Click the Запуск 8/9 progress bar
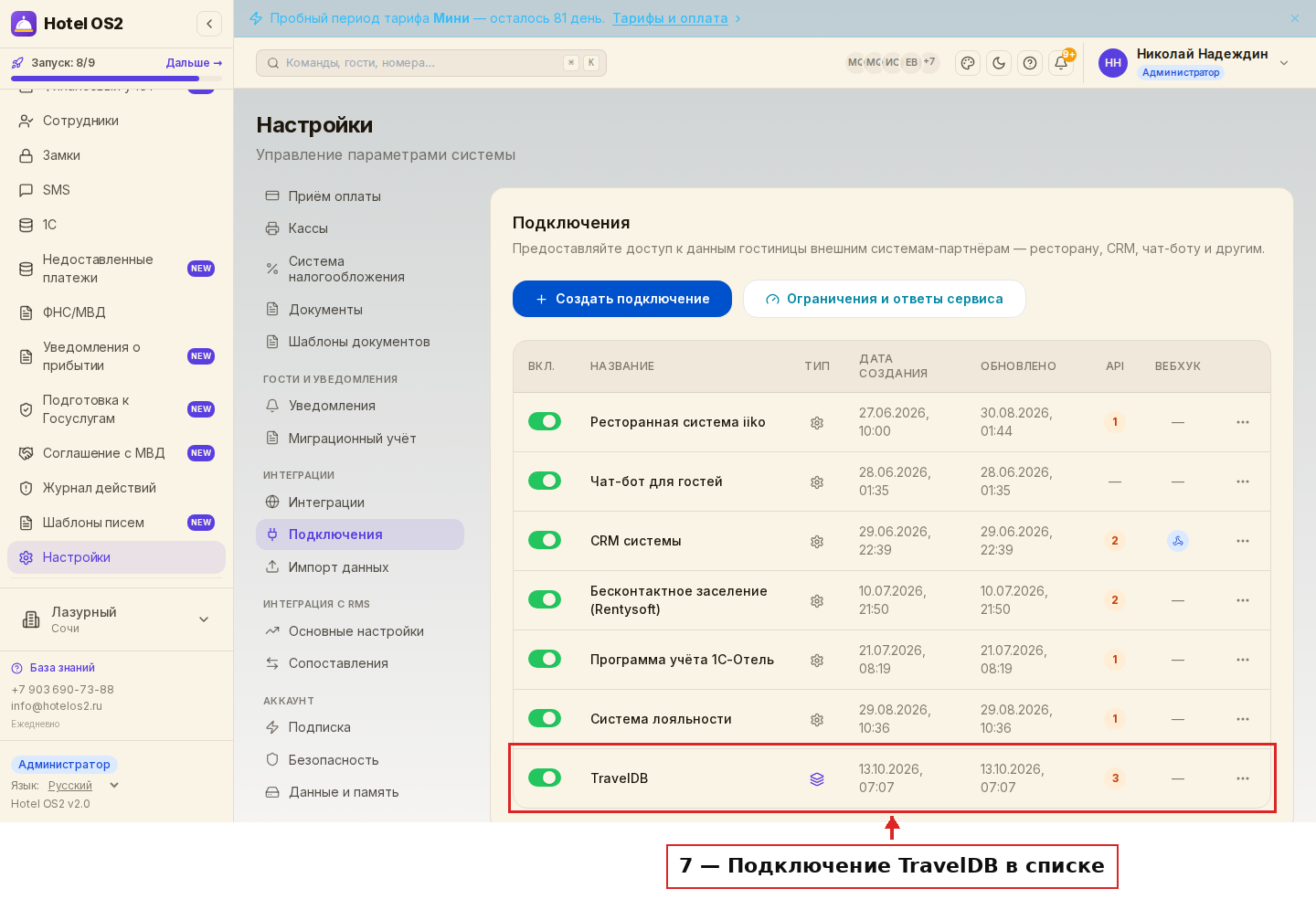The width and height of the screenshot is (1316, 910). pos(116,79)
